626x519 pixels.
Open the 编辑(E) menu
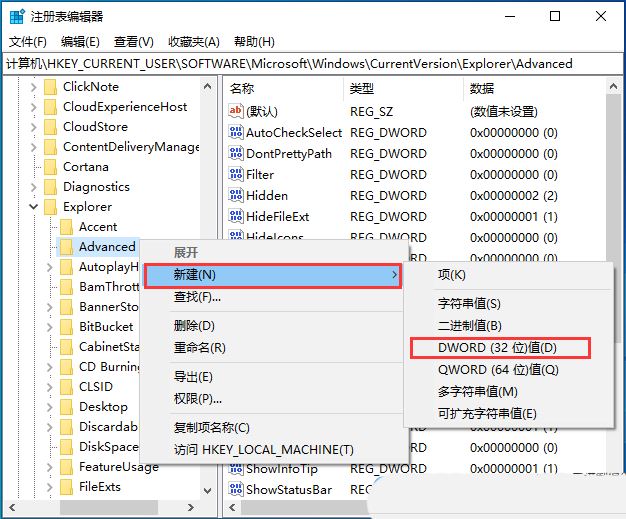80,41
